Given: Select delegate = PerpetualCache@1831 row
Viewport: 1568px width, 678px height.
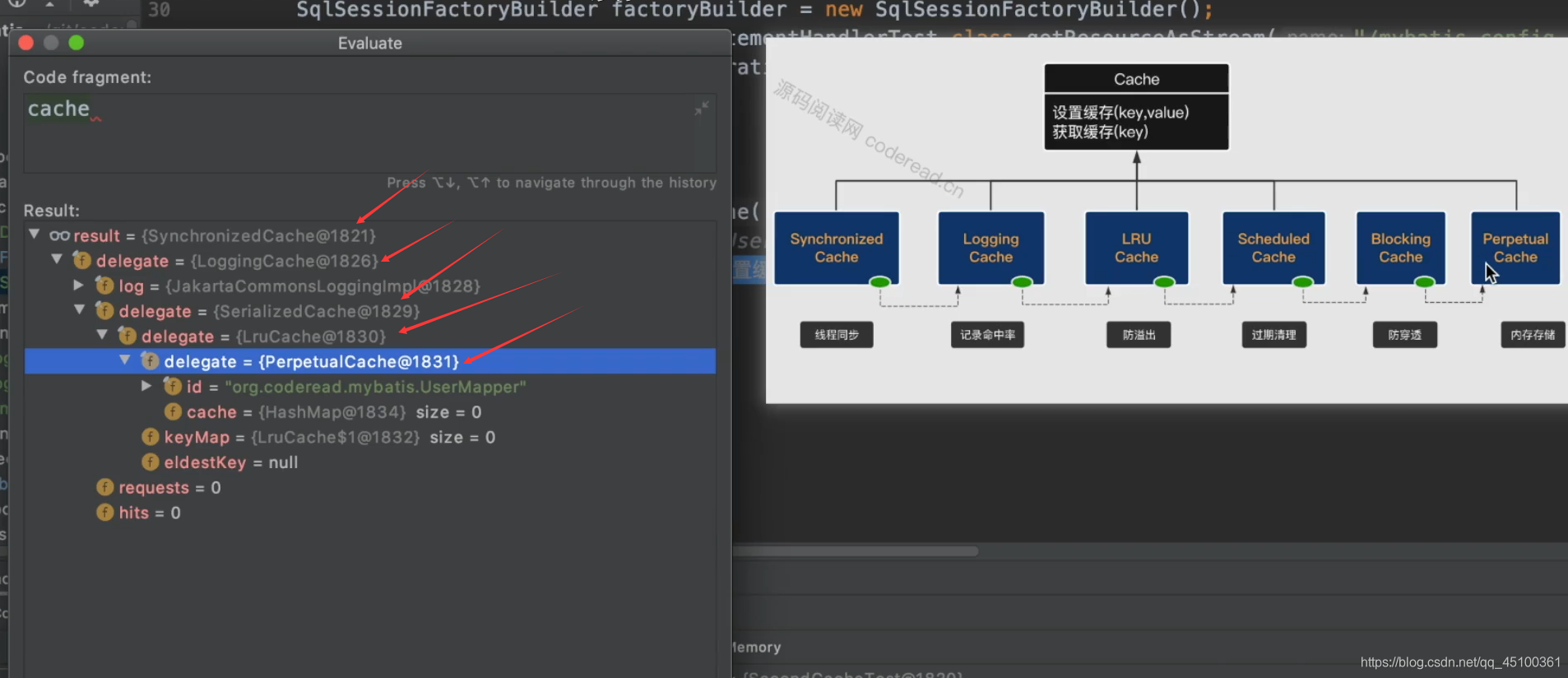Looking at the screenshot, I should tap(370, 361).
